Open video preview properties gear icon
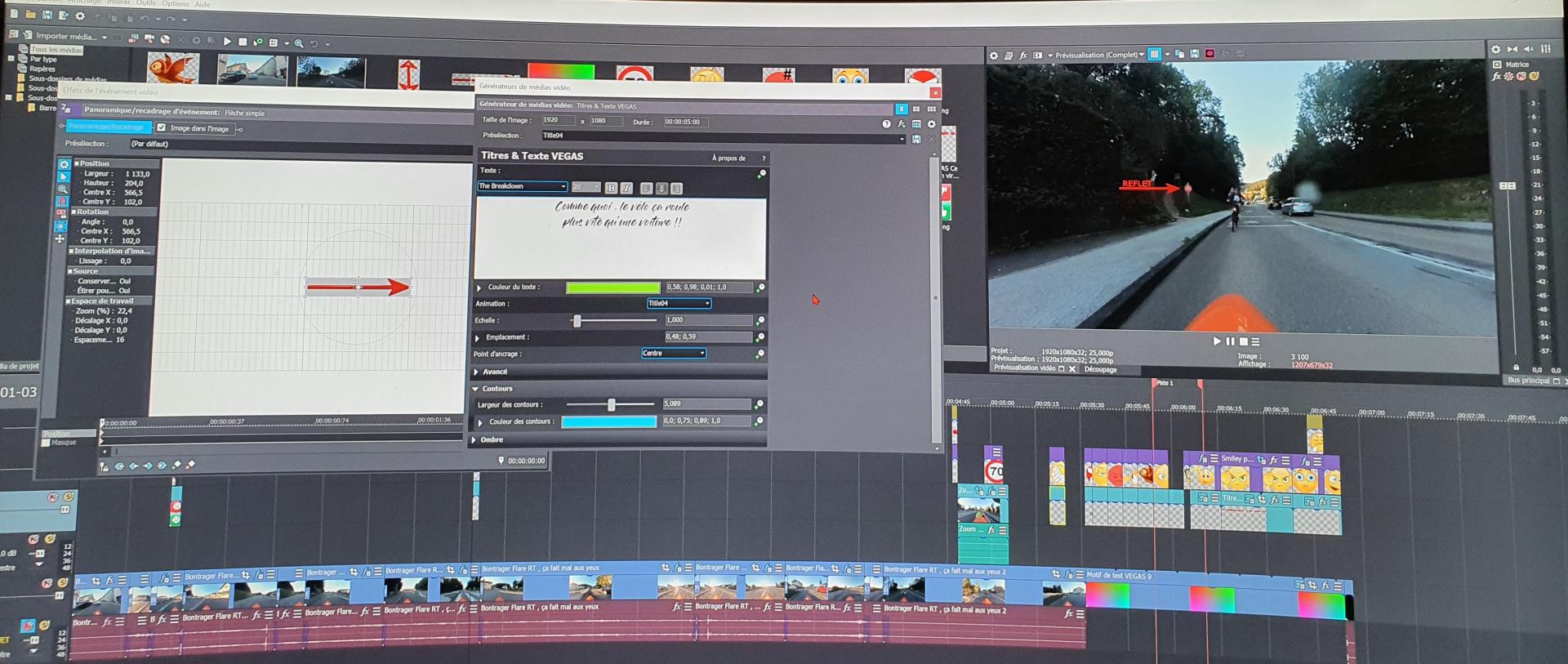Image resolution: width=1568 pixels, height=664 pixels. coord(994,56)
